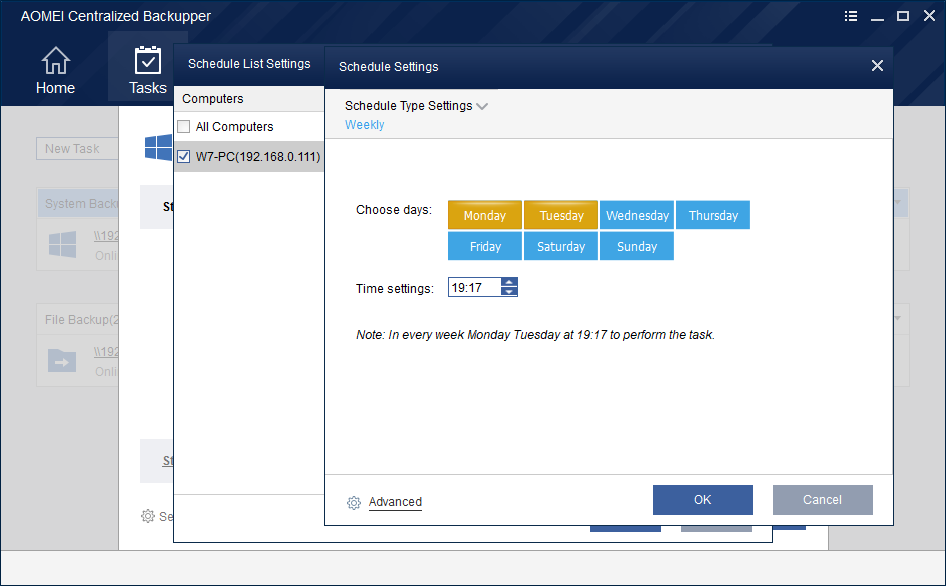
Task: Tick the All Computers checkbox
Action: click(x=184, y=126)
